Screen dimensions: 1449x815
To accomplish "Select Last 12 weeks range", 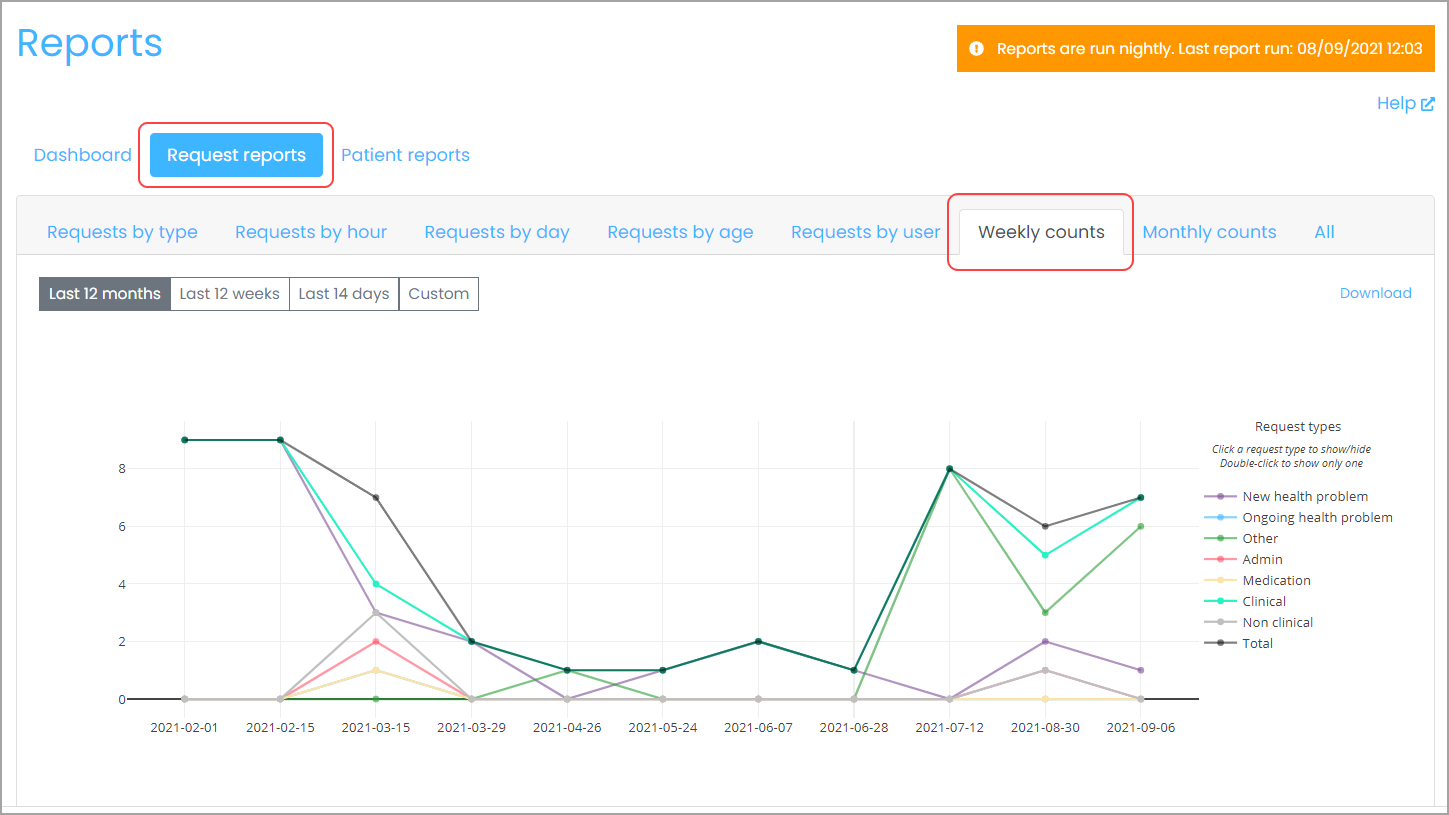I will [230, 294].
